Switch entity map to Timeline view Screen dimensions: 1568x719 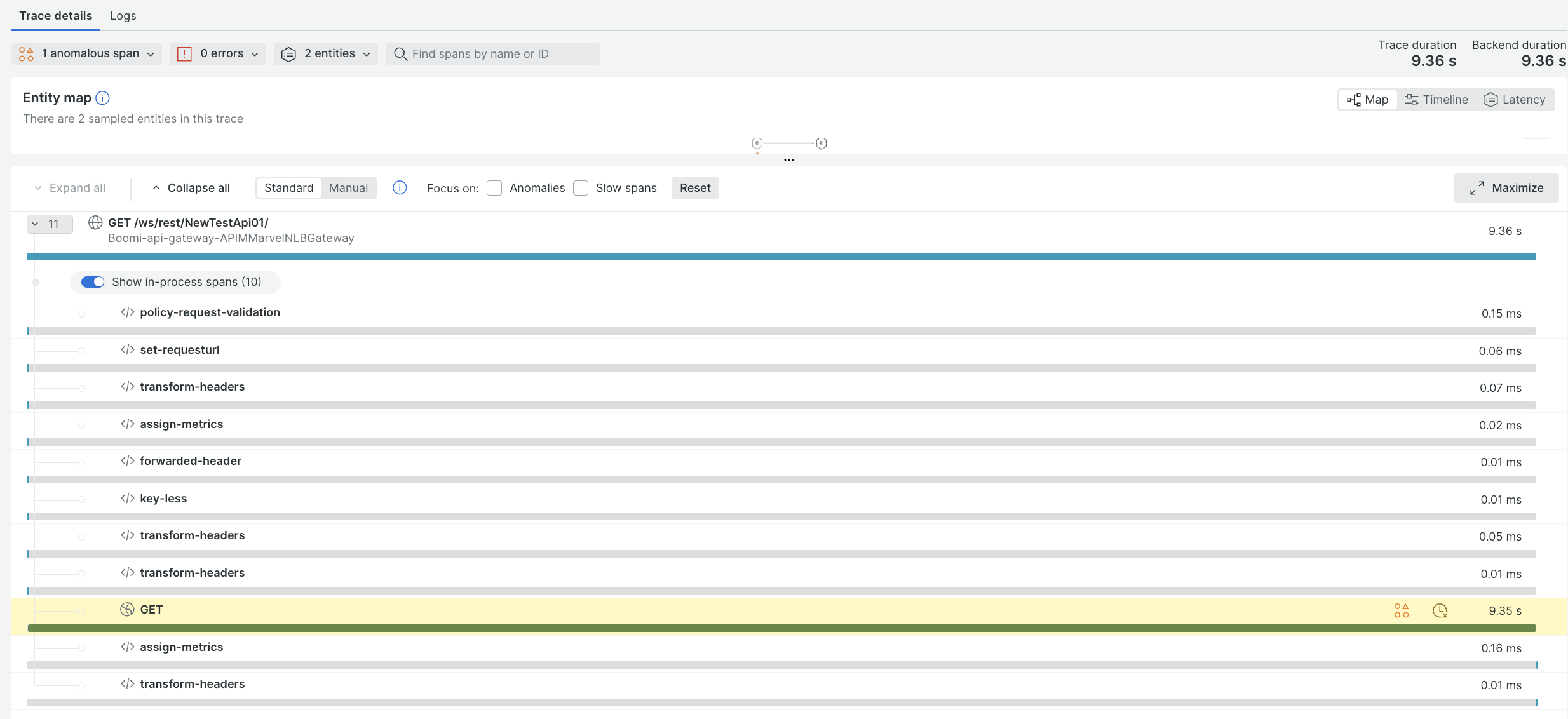pyautogui.click(x=1436, y=100)
